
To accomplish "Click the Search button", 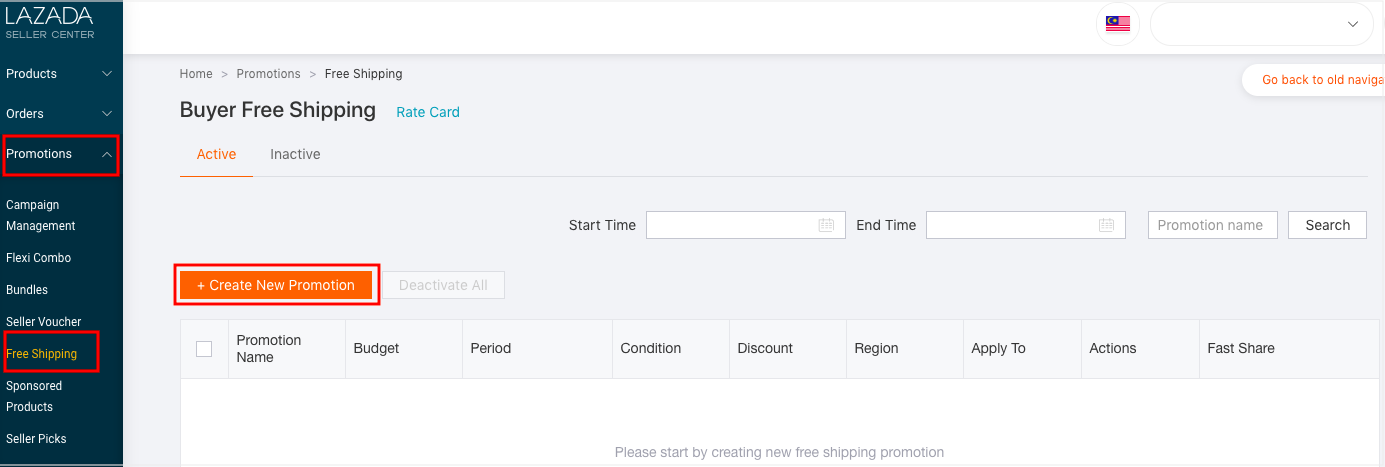I will [1327, 225].
